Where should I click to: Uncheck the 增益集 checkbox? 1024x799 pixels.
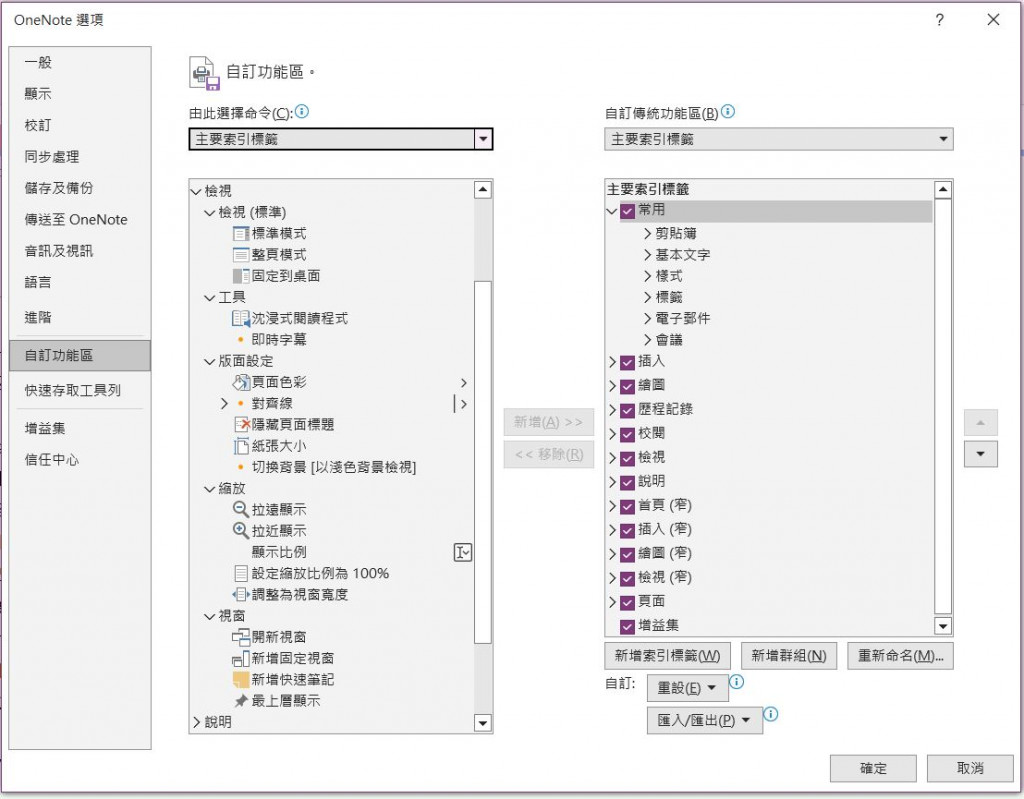(x=627, y=627)
